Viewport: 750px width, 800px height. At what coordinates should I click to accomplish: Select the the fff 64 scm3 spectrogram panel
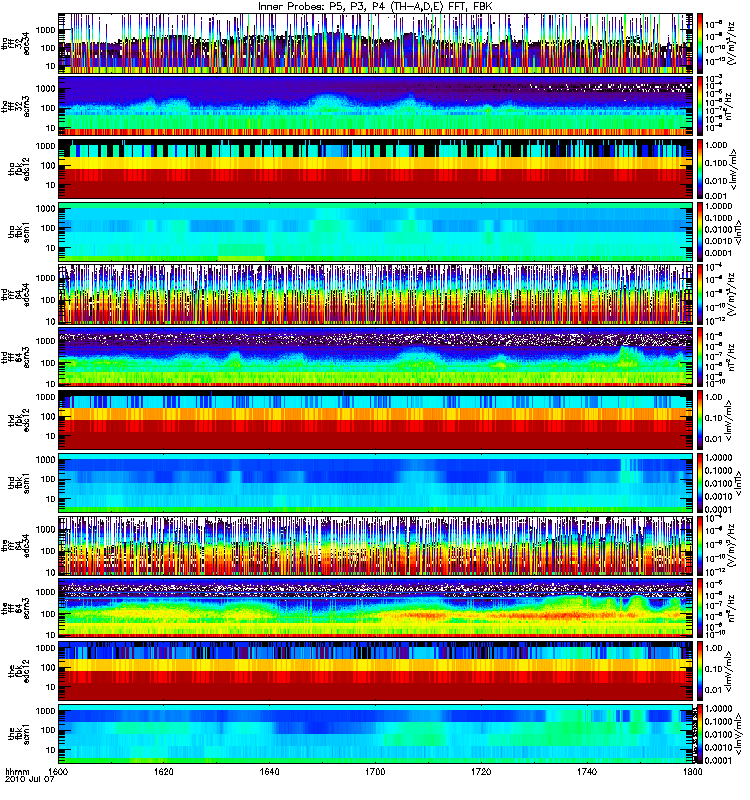[376, 608]
